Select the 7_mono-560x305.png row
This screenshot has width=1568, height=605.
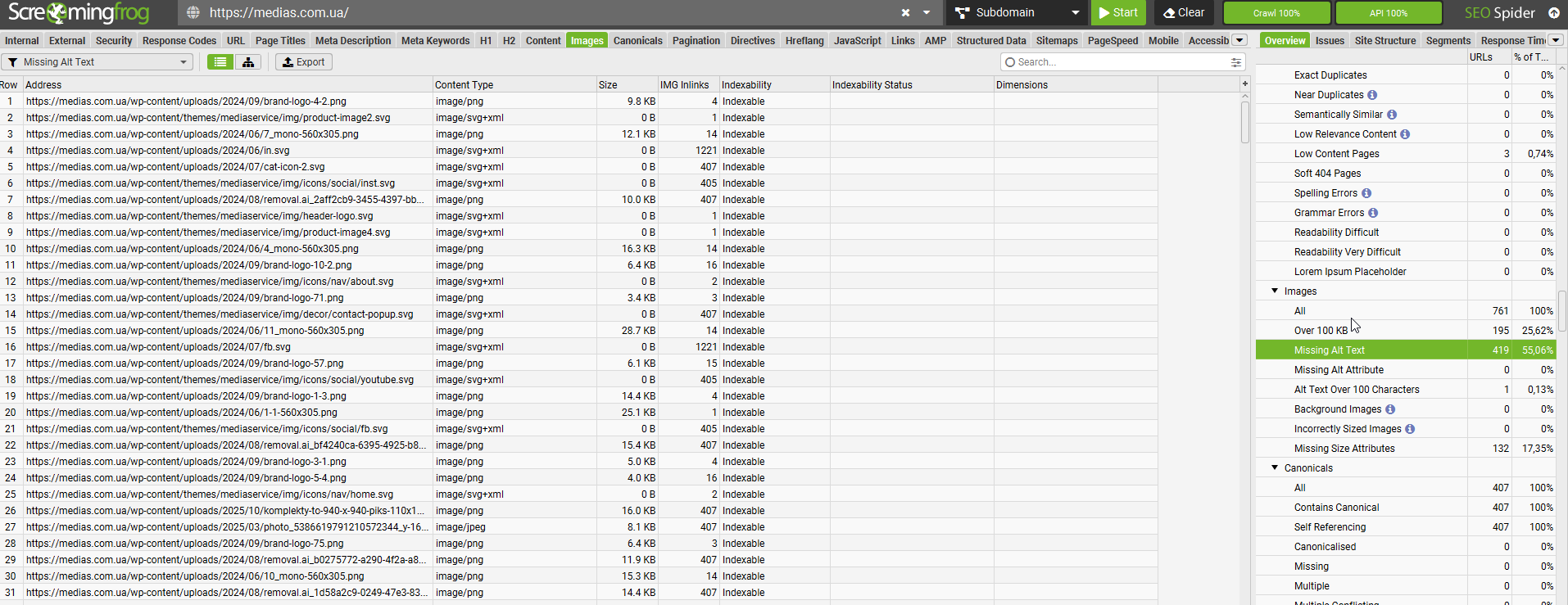pos(578,134)
